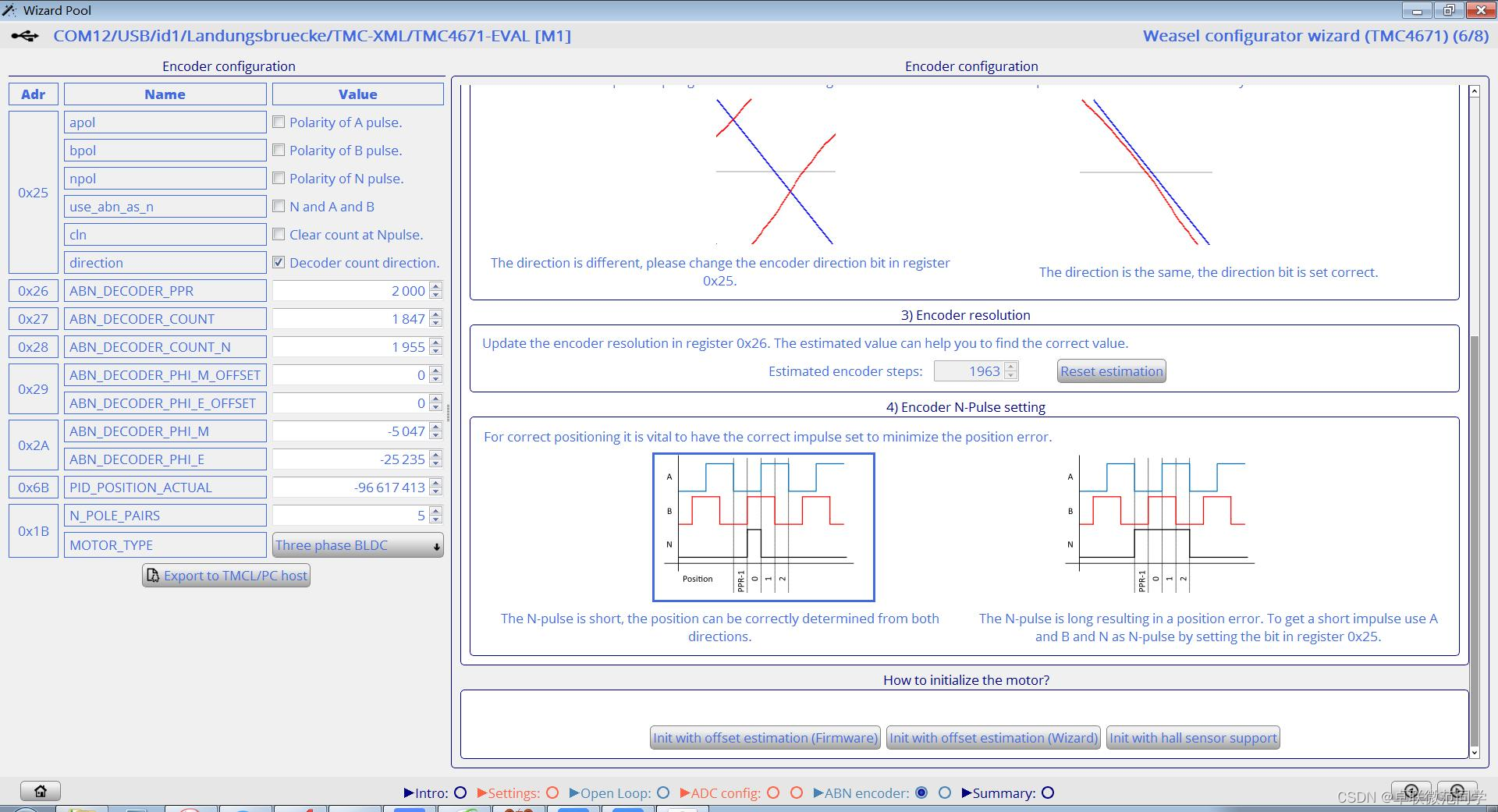Click the Reset estimation button

click(1111, 371)
